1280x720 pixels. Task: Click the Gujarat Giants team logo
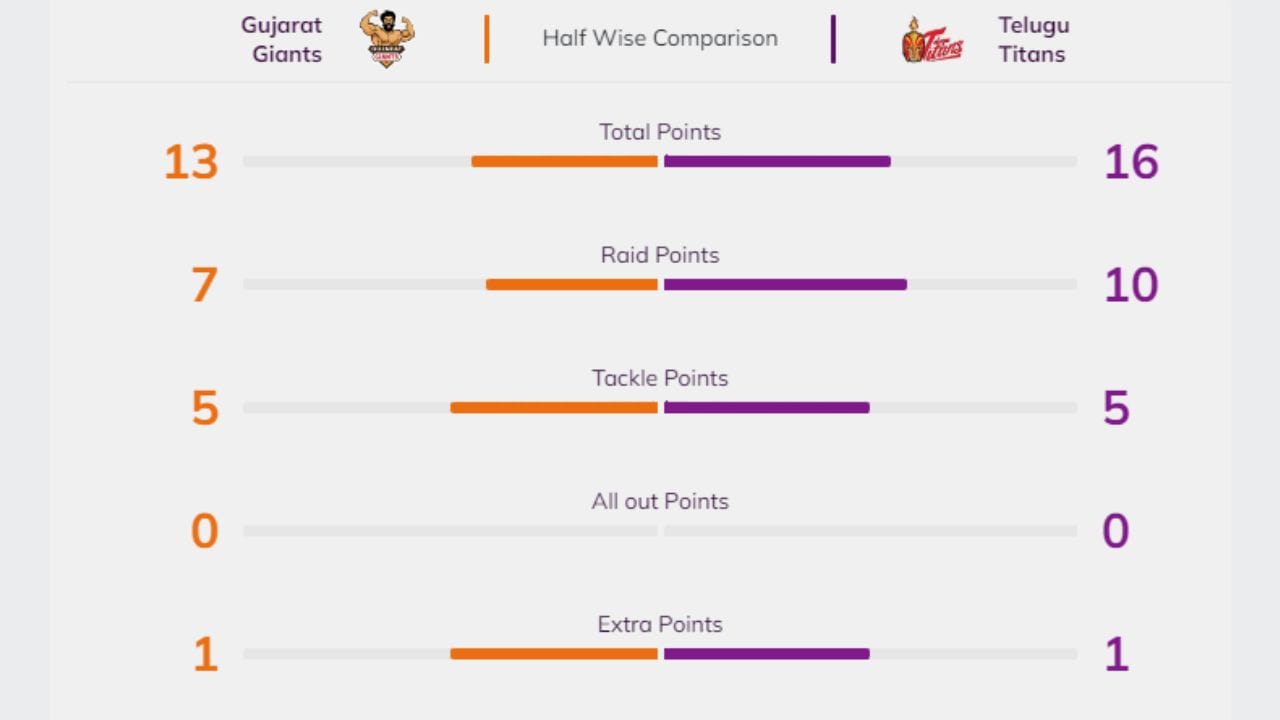click(387, 39)
